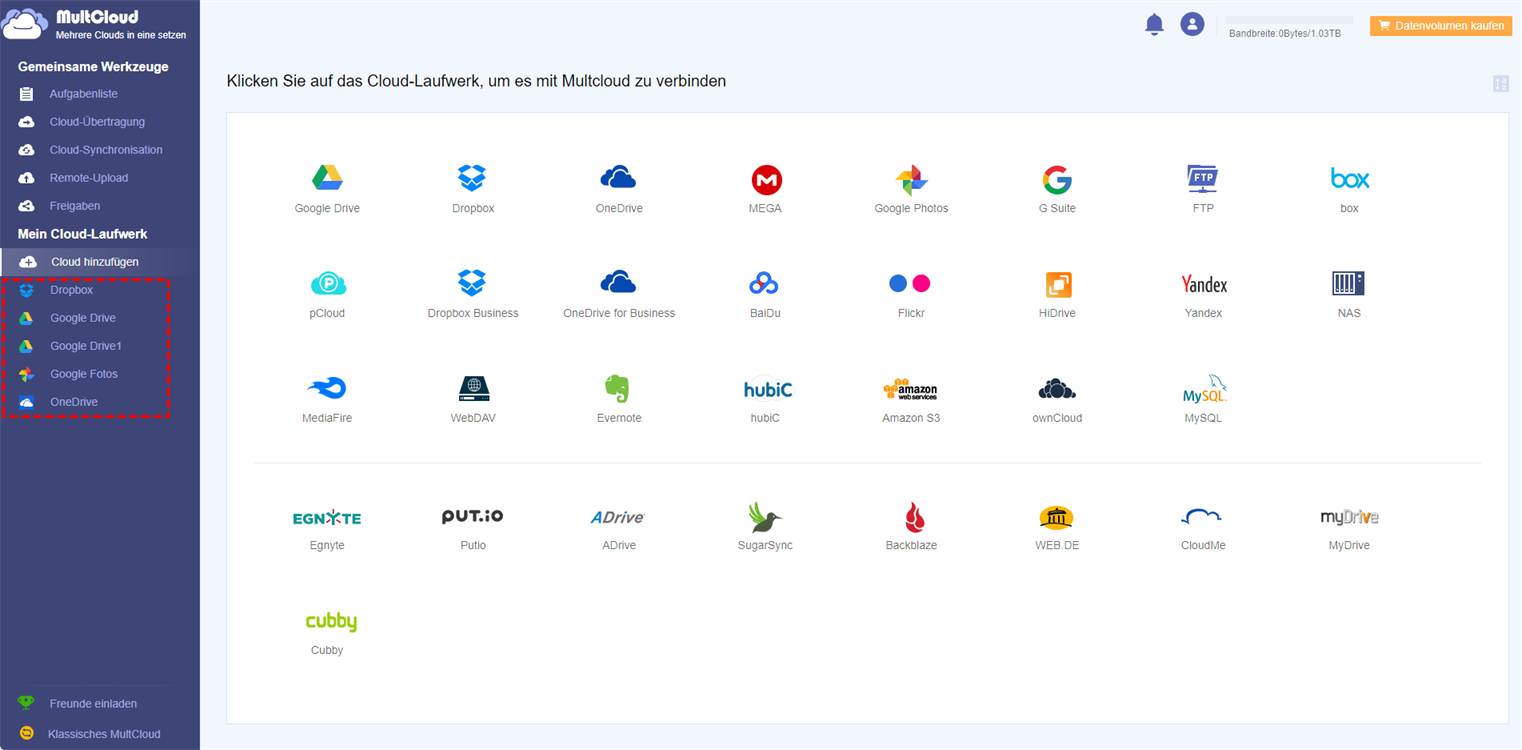Open Google Drive1 in sidebar
Screen dimensions: 1522x750
coord(85,346)
